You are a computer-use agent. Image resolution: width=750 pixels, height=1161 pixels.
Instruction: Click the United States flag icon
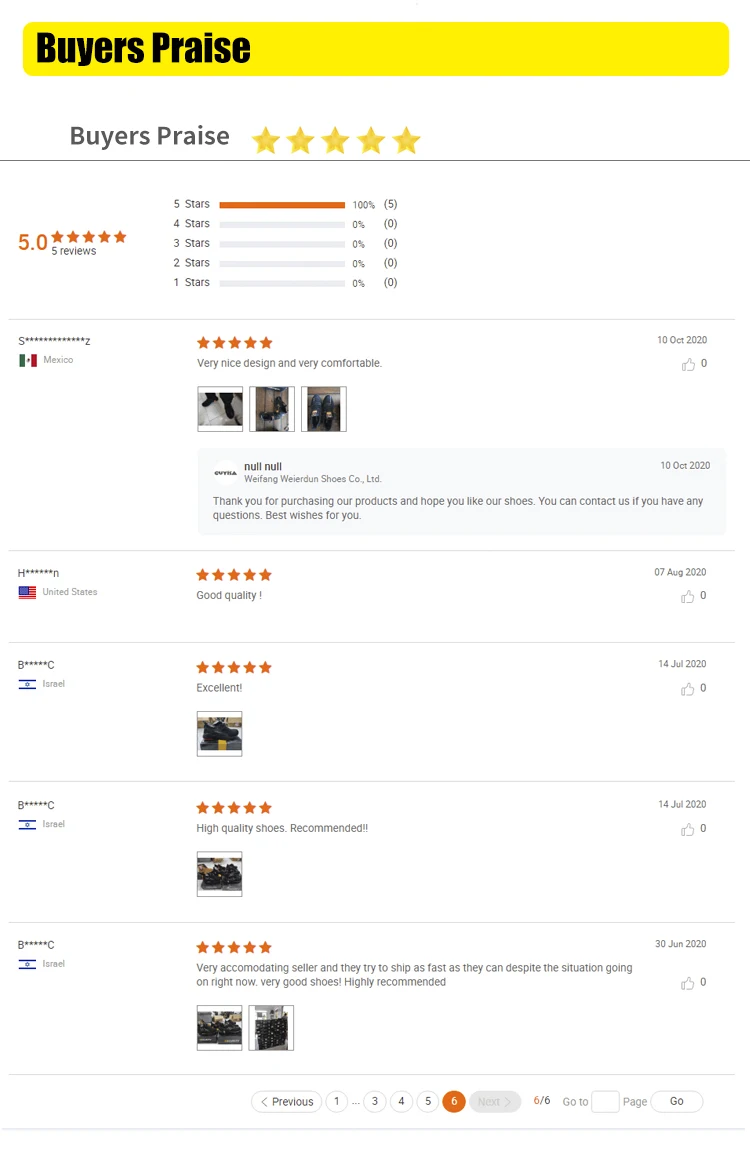pyautogui.click(x=27, y=592)
